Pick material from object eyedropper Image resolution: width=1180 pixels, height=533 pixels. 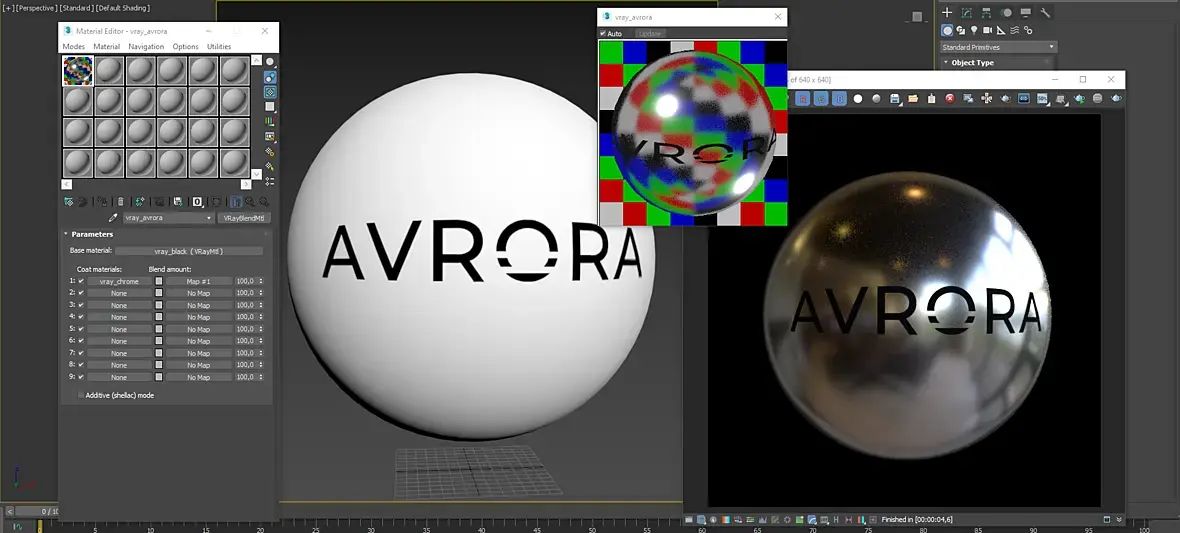[114, 218]
